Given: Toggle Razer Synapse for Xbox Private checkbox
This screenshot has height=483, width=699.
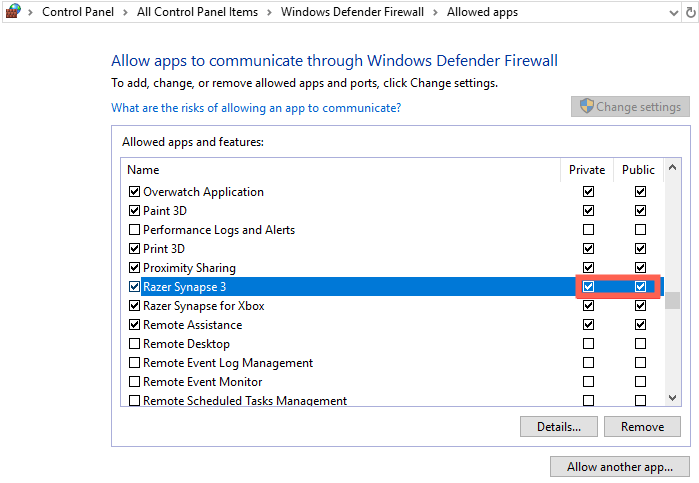Looking at the screenshot, I should pyautogui.click(x=588, y=305).
